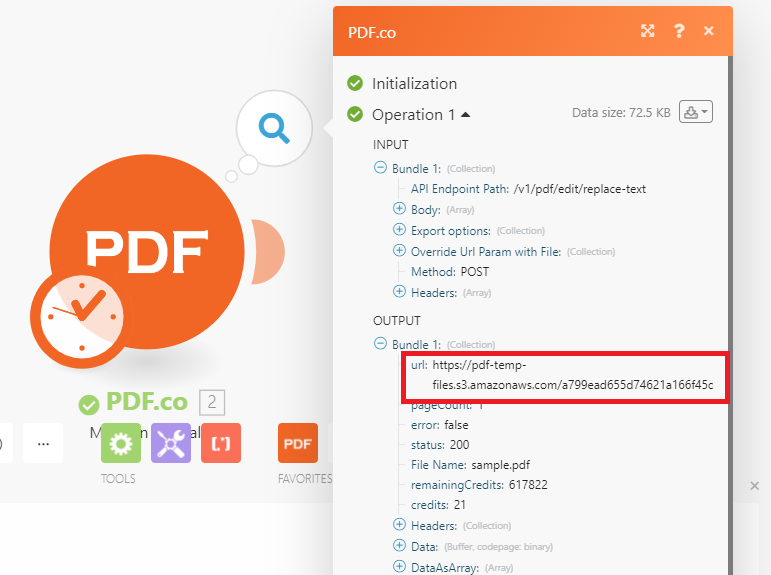Open the red brackets text parser icon
The height and width of the screenshot is (575, 771).
[221, 443]
